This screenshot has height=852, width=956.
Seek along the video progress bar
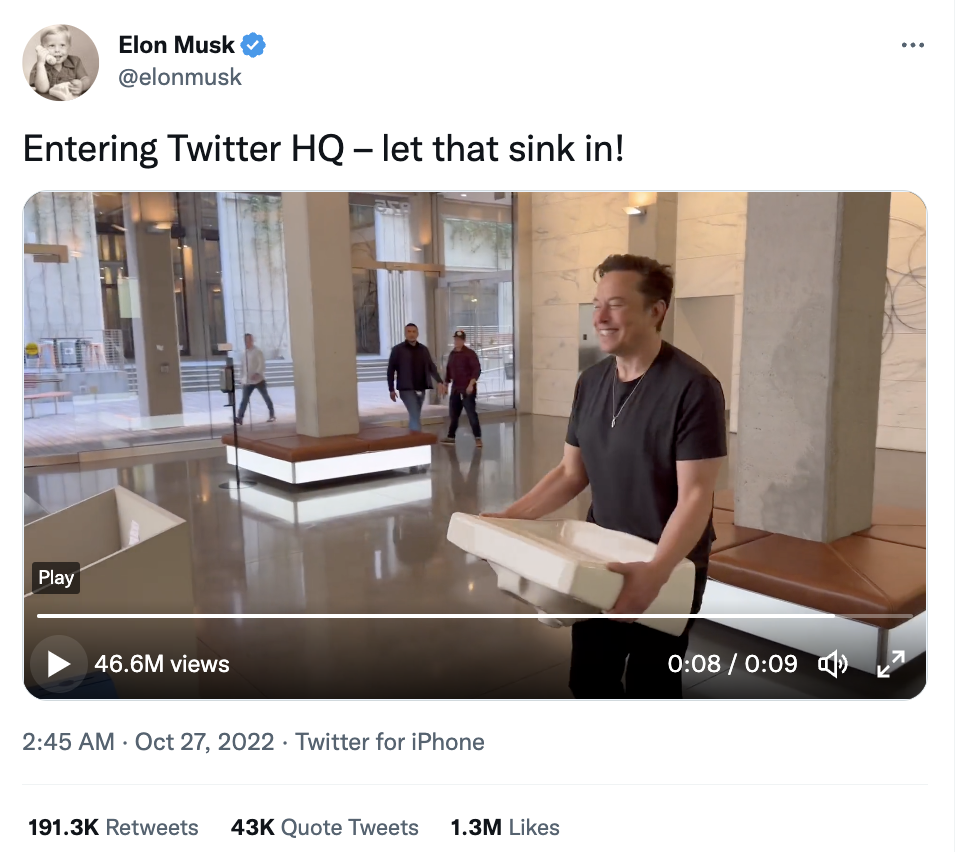(x=474, y=616)
